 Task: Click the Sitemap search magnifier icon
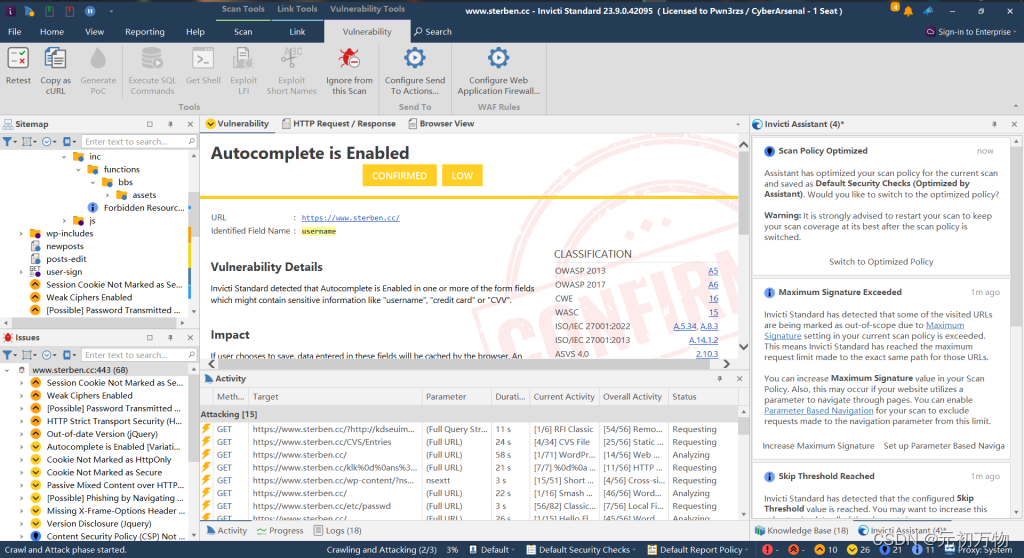(x=191, y=141)
